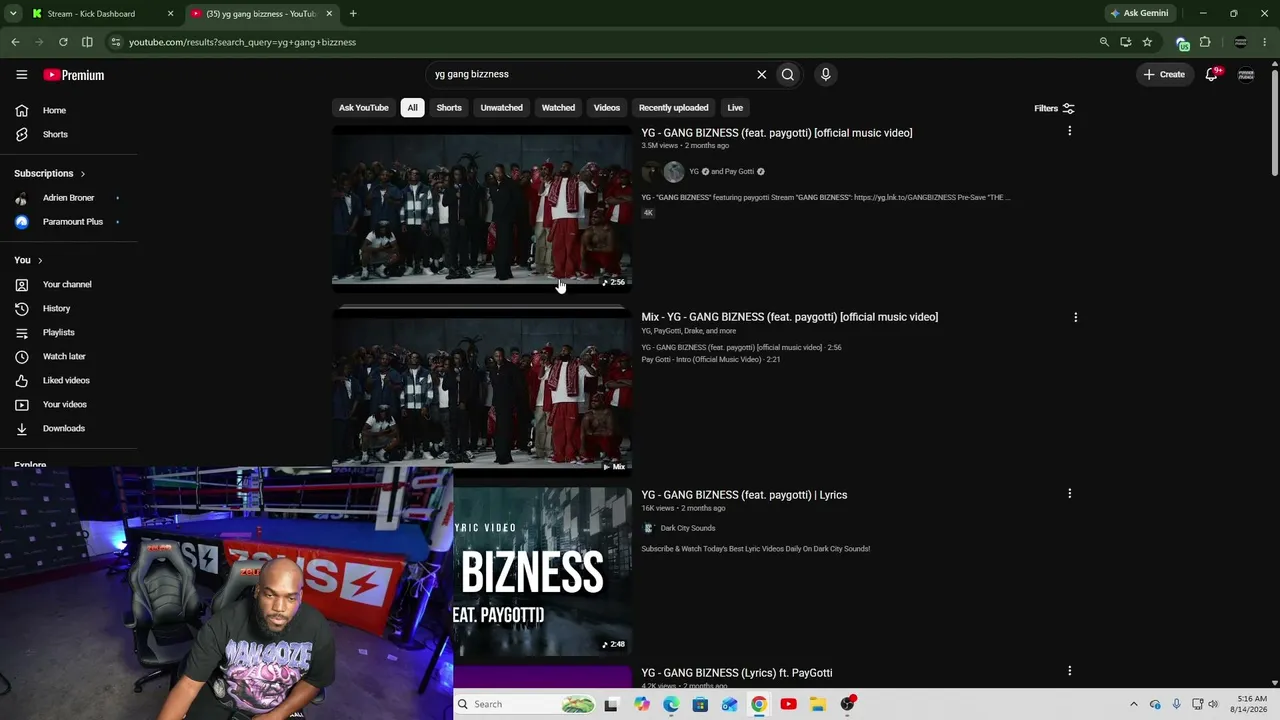Viewport: 1280px width, 720px height.
Task: Click the address bar URL
Action: pos(242,42)
